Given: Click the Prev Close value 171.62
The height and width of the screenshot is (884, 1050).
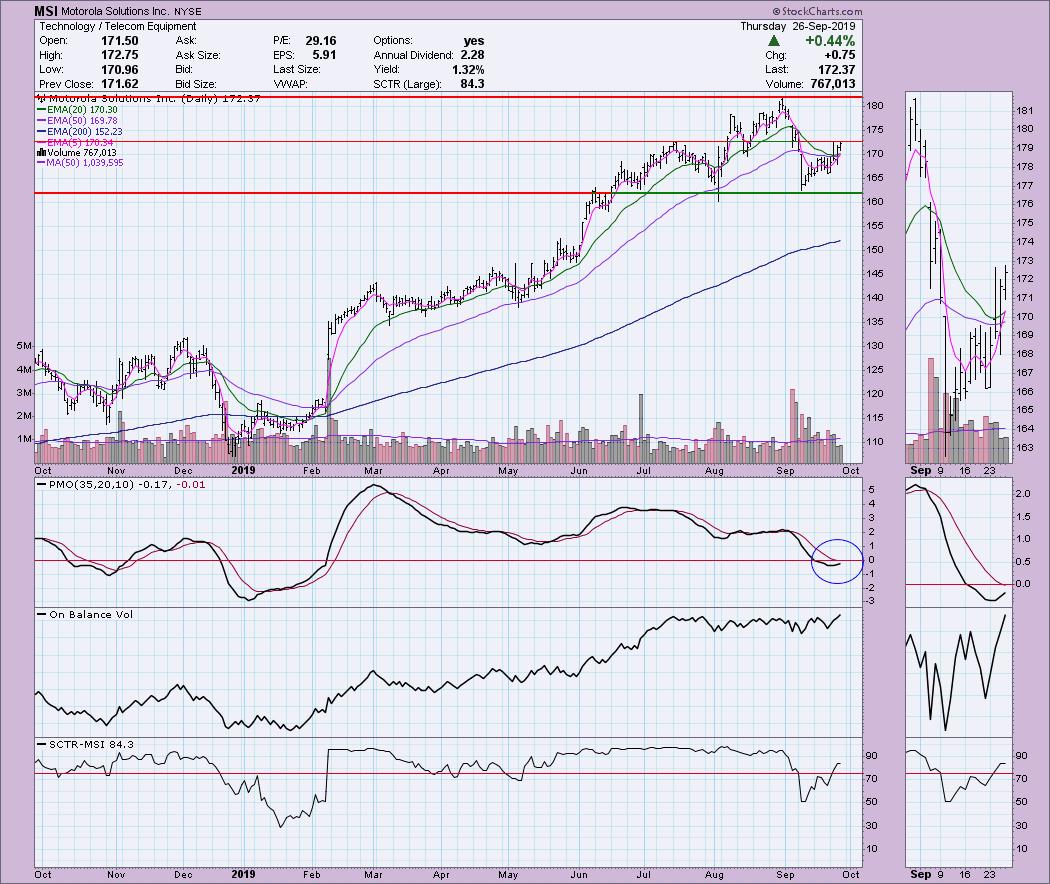Looking at the screenshot, I should pyautogui.click(x=119, y=84).
